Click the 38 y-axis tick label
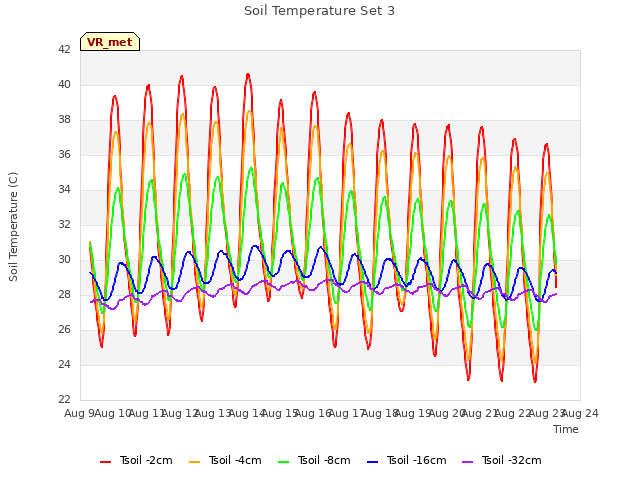Screen dimensions: 640x480 64,120
